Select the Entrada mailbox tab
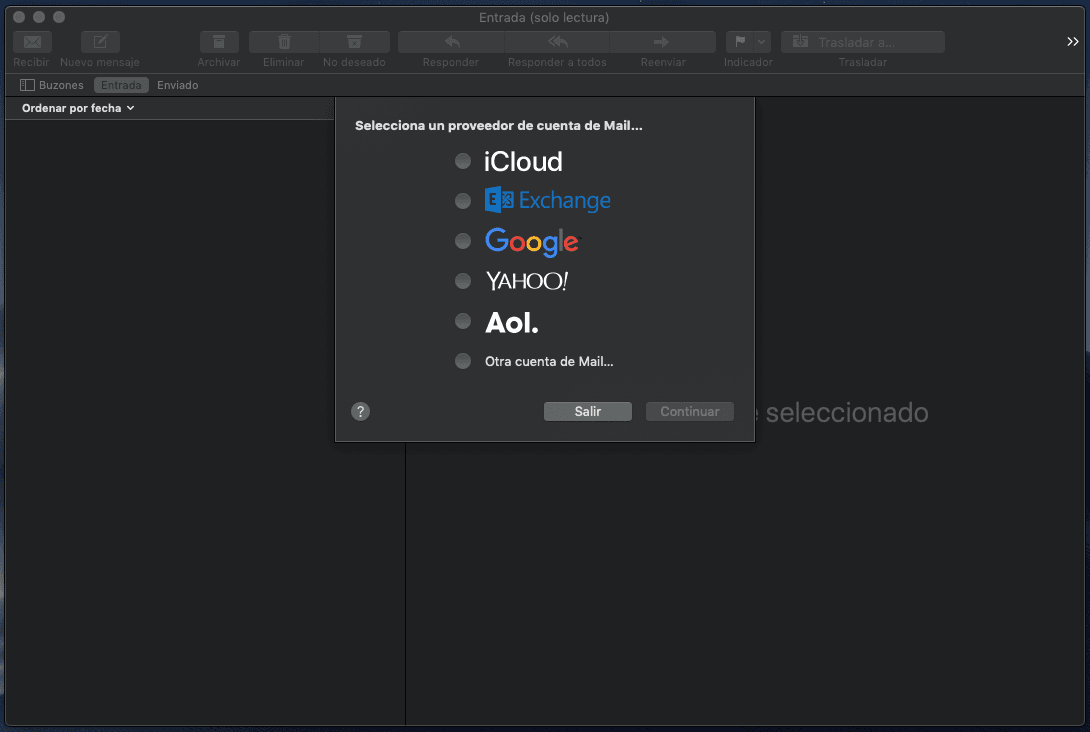The image size is (1090, 732). (x=121, y=85)
